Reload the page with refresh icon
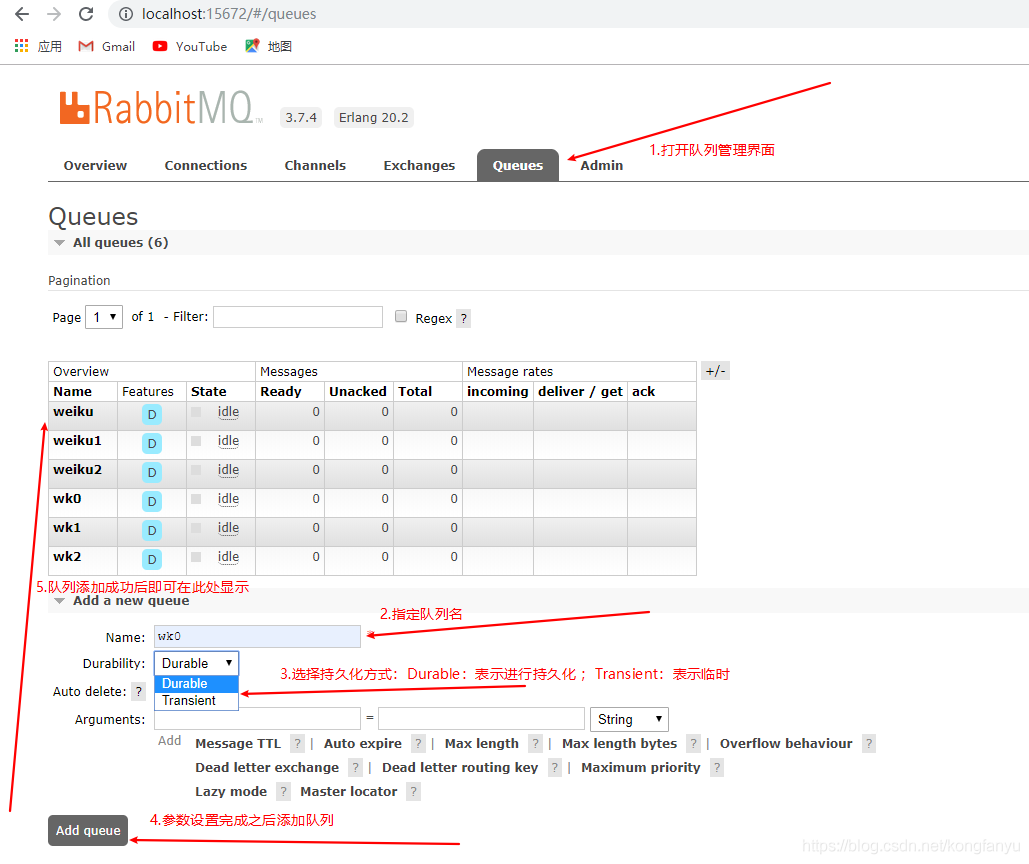Screen dimensions: 1029x864 click(x=86, y=14)
